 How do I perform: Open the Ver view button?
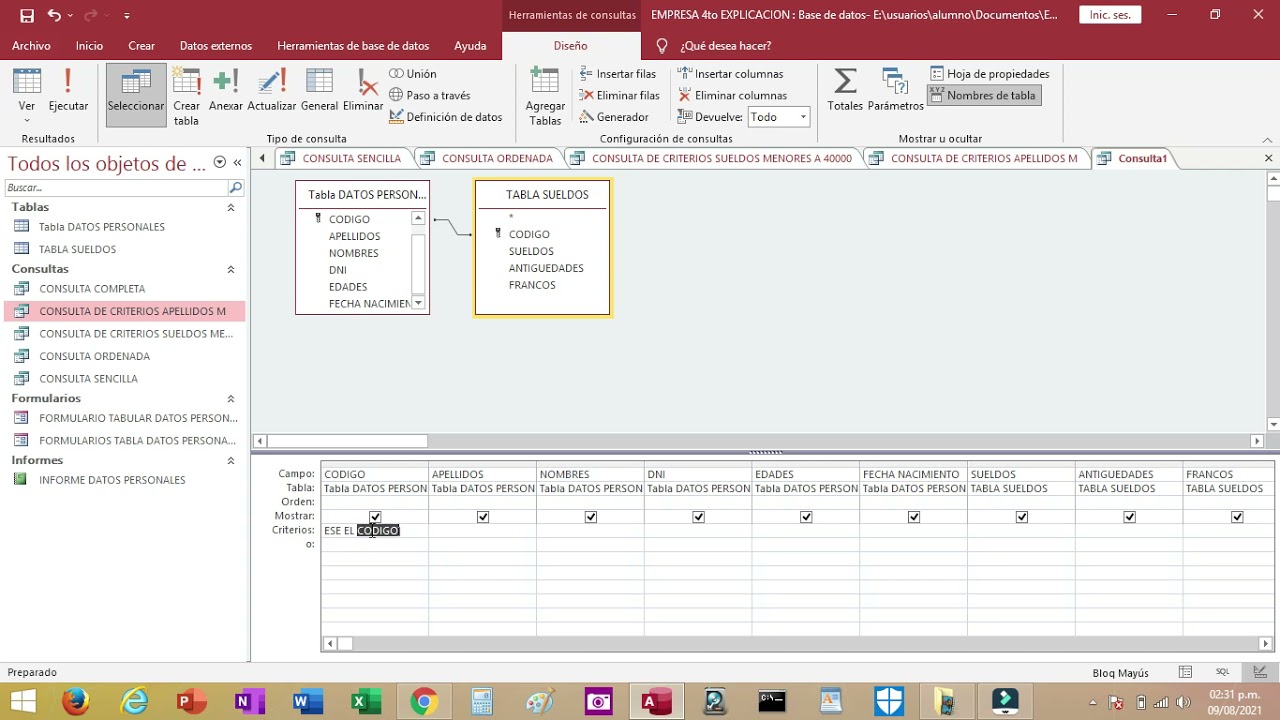pos(27,95)
